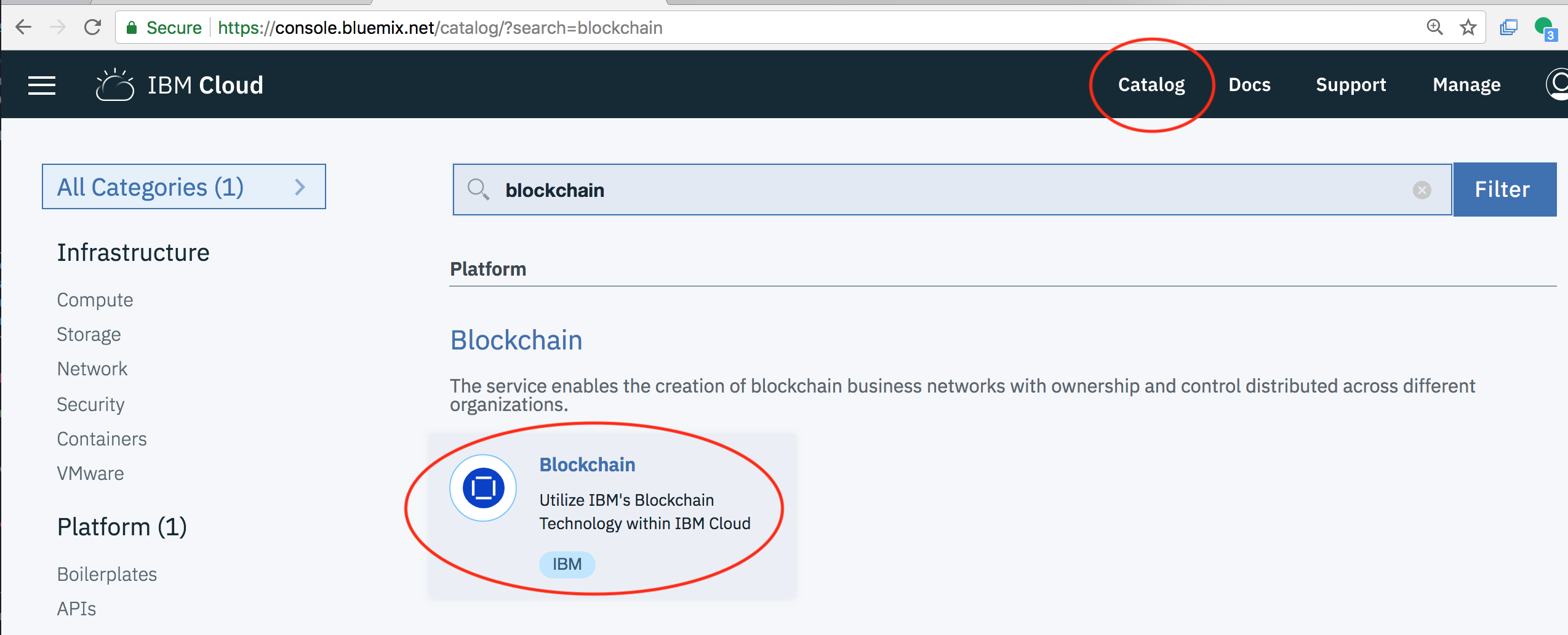This screenshot has height=635, width=1568.
Task: Open the Catalog menu item
Action: point(1151,85)
